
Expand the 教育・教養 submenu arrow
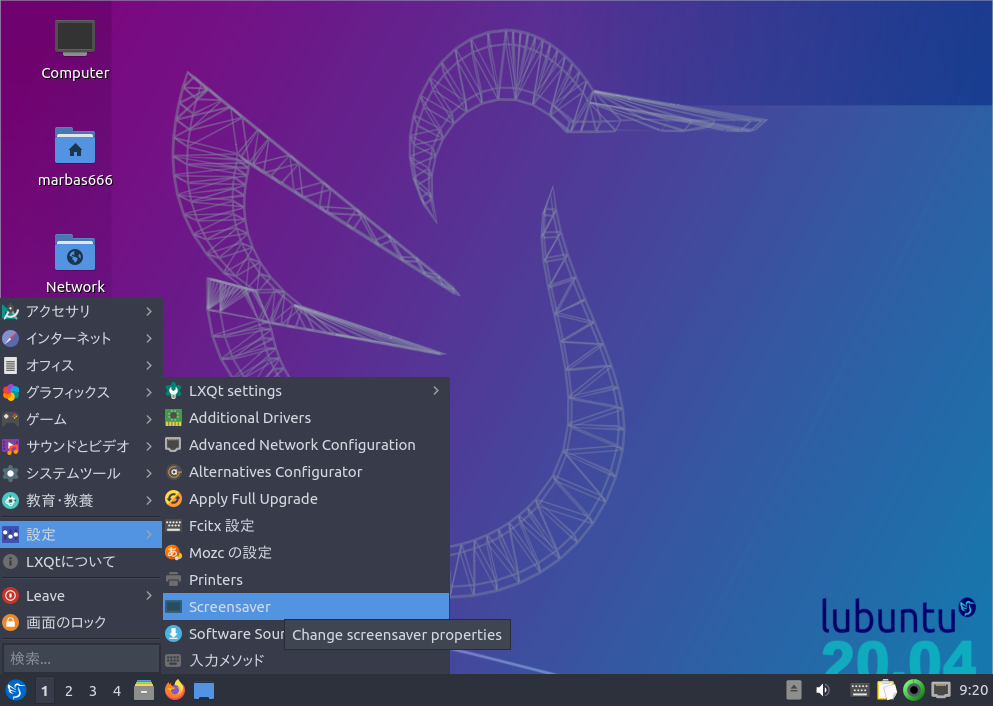pyautogui.click(x=149, y=500)
